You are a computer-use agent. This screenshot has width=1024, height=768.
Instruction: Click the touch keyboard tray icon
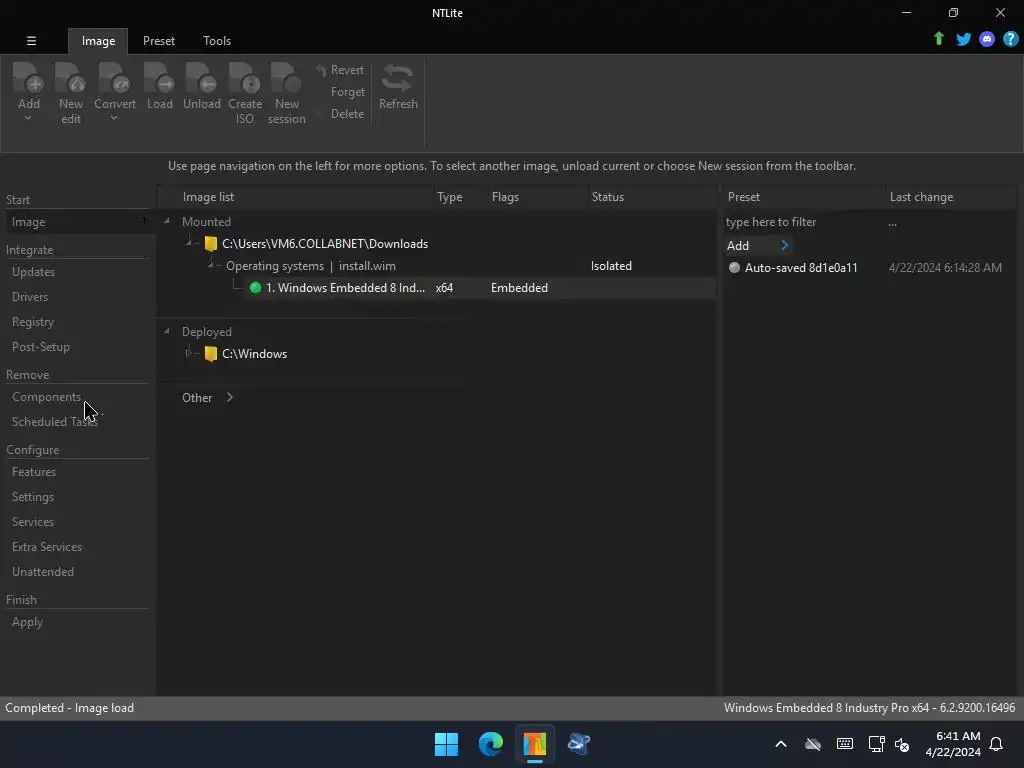(x=844, y=744)
